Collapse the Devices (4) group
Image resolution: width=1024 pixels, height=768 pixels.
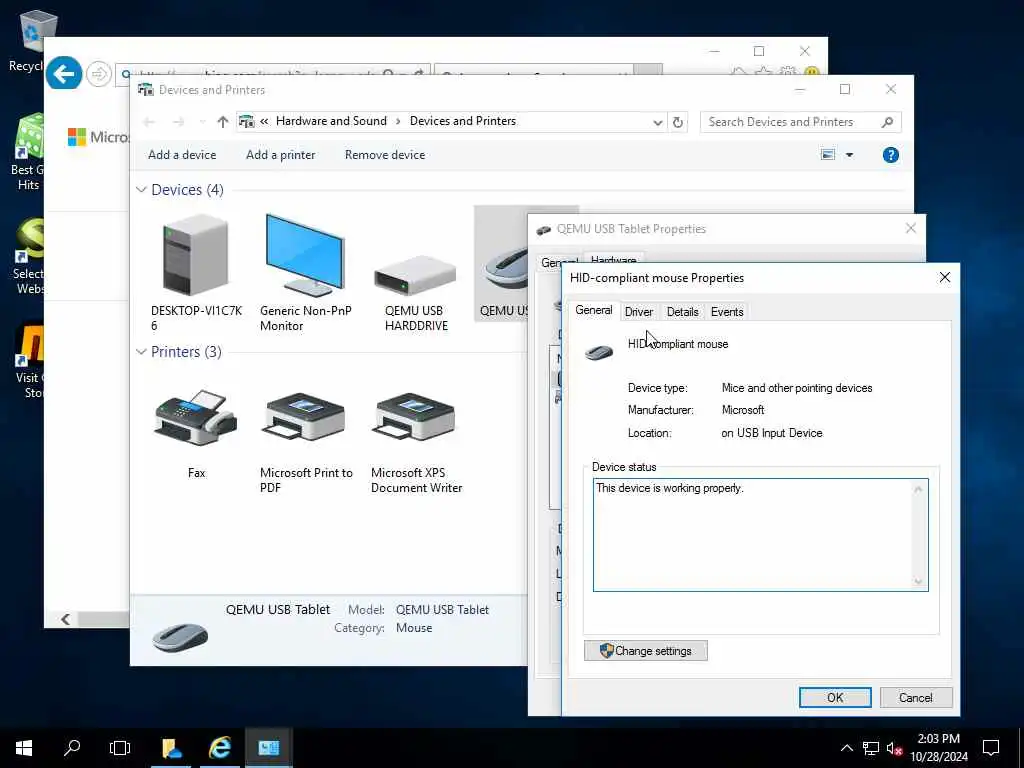pyautogui.click(x=141, y=189)
